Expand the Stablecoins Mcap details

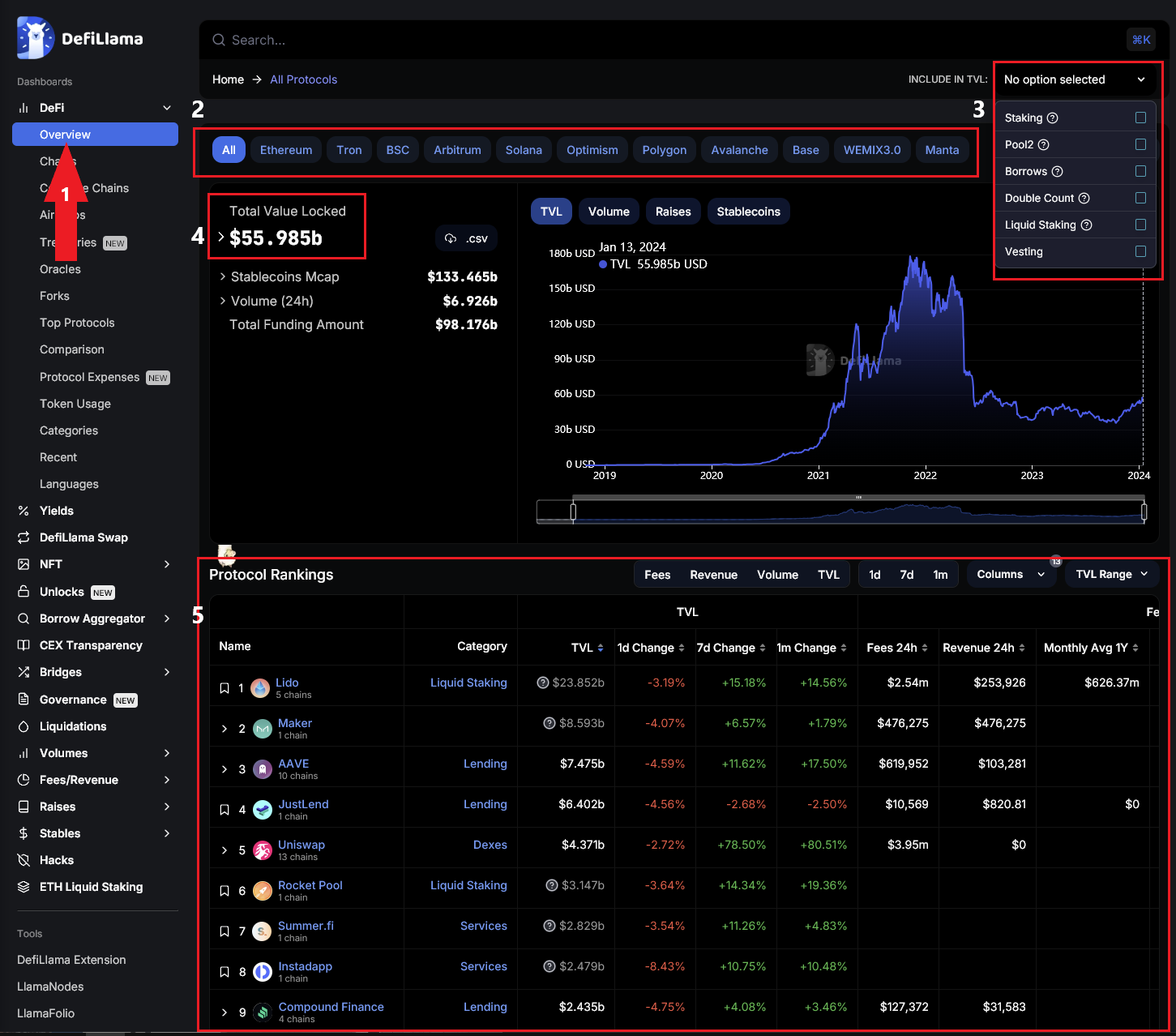point(223,276)
